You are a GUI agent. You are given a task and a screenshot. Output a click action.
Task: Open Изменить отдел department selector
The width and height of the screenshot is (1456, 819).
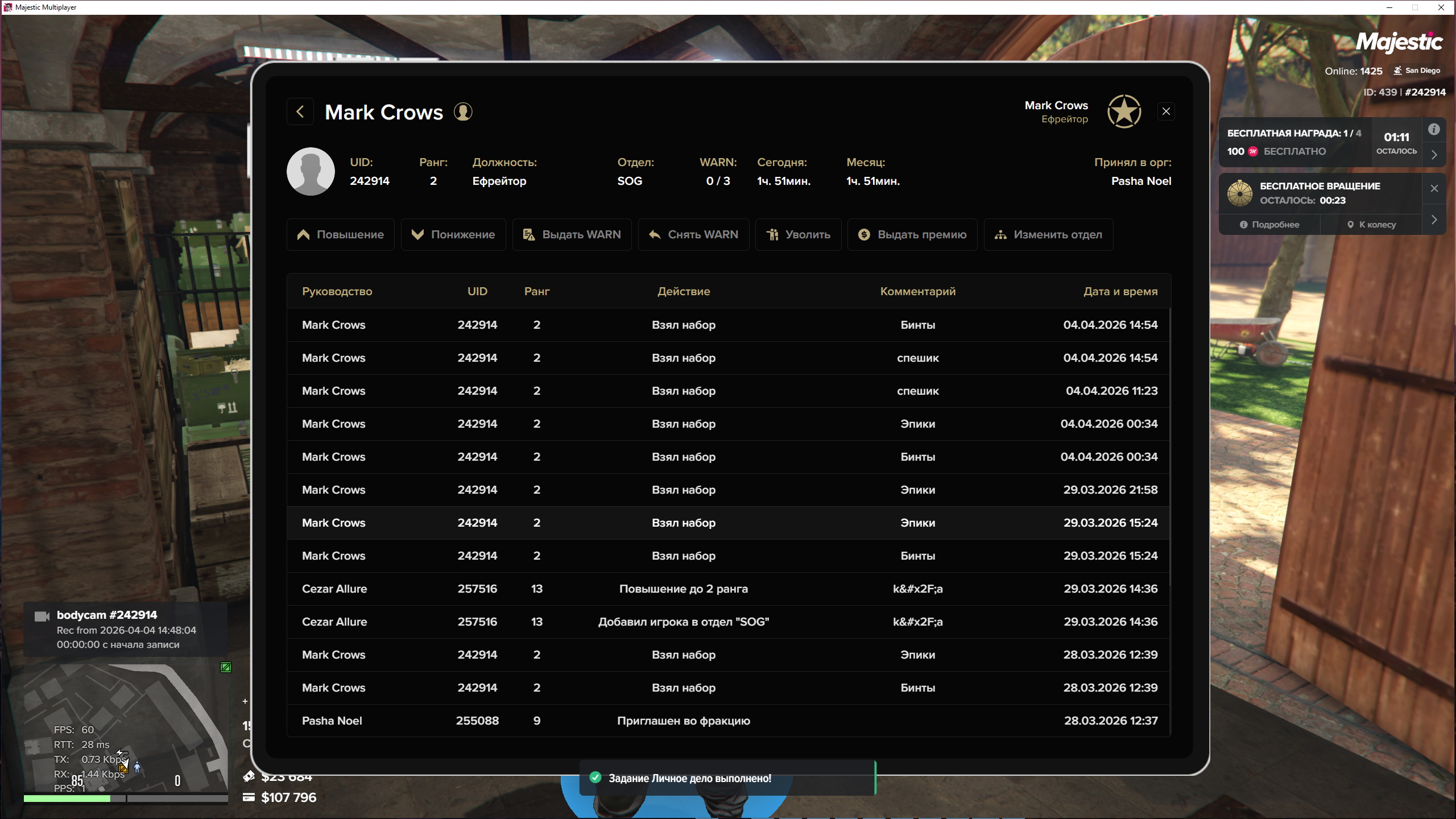coord(1048,234)
